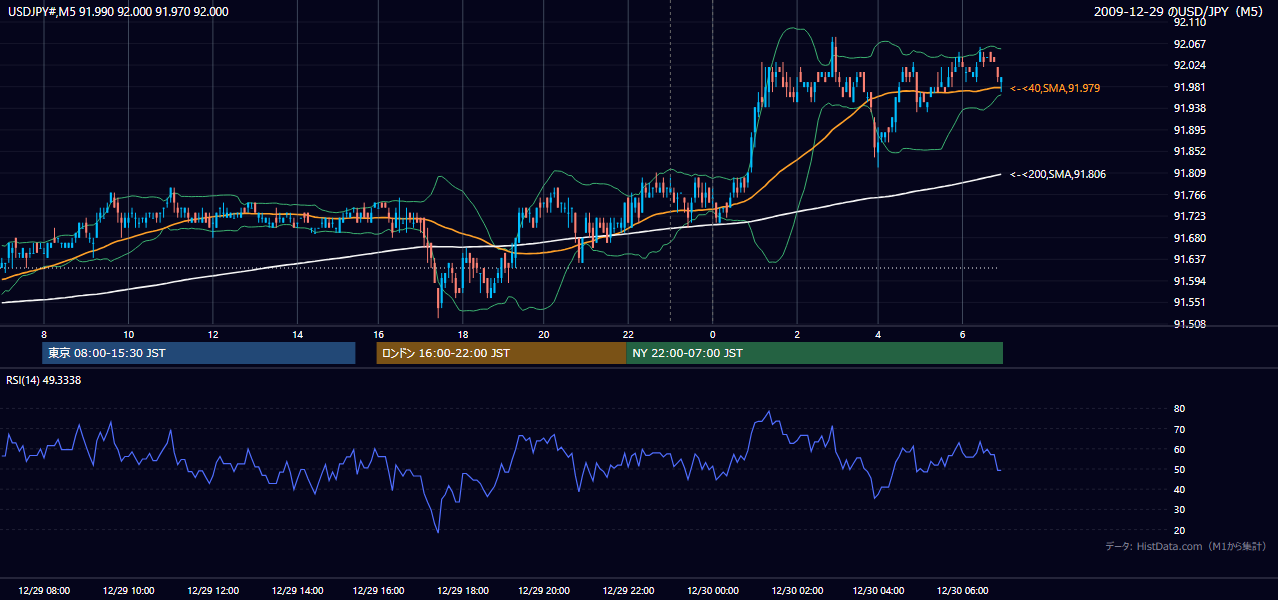Click bottom date label 12/29 18:00

(462, 591)
